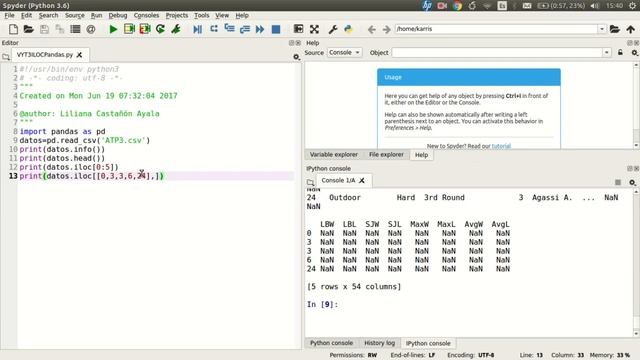Open the Debug menu
Image resolution: width=640 pixels, height=360 pixels.
click(118, 15)
